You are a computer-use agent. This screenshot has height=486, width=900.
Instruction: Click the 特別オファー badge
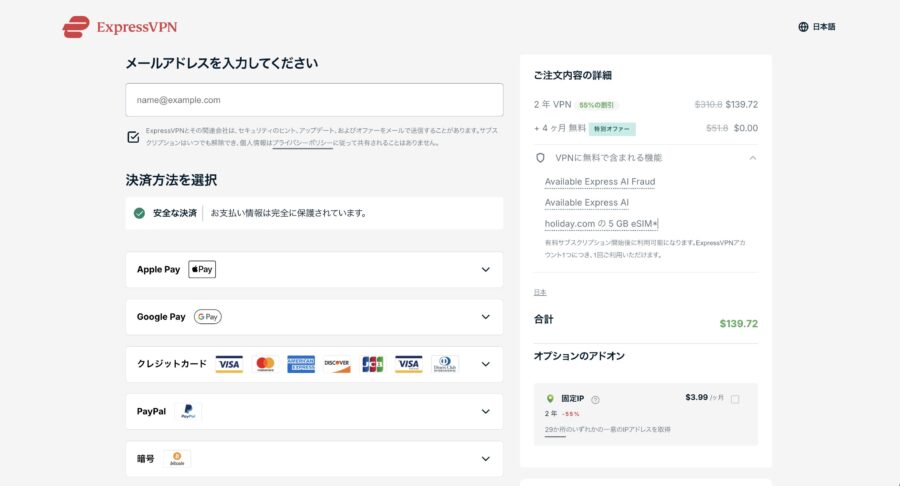(612, 129)
